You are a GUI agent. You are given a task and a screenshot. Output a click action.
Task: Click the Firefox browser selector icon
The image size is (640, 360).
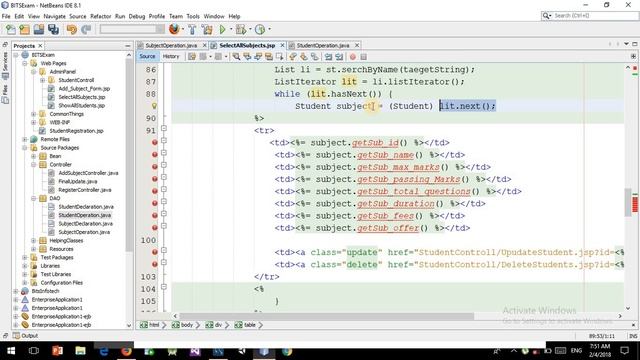coord(174,29)
